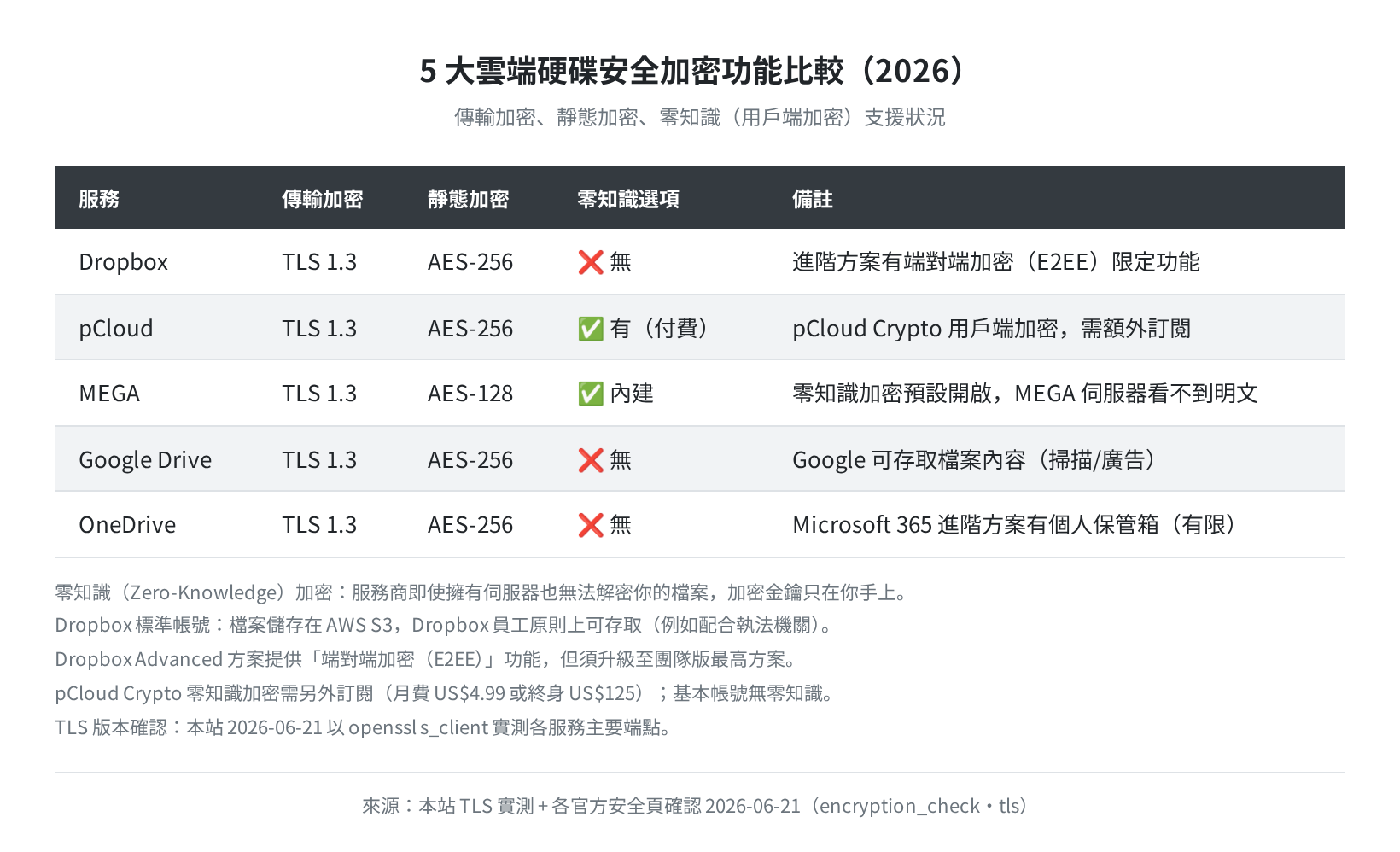Click TLS 1.3 in the Google Drive row
This screenshot has width=1400, height=852.
319,460
